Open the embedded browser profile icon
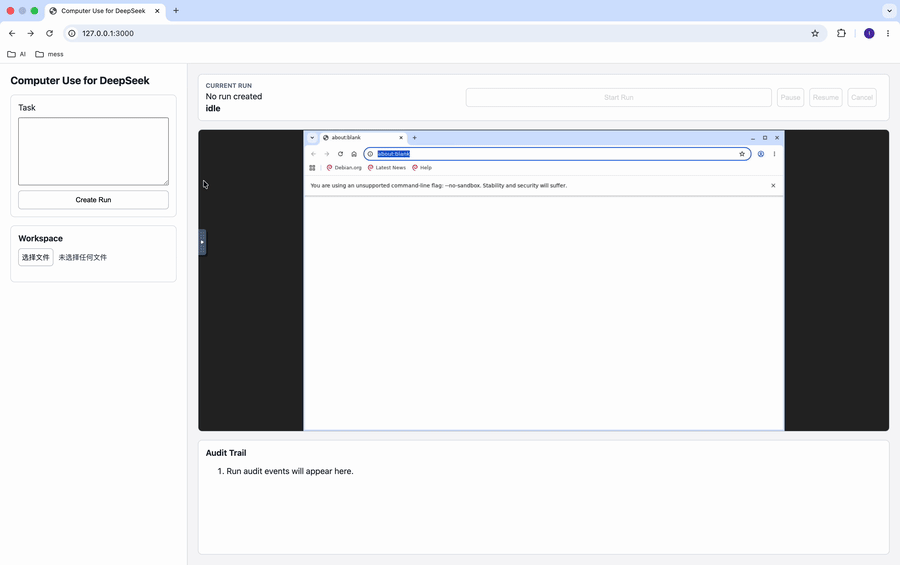Viewport: 900px width, 565px height. tap(761, 154)
